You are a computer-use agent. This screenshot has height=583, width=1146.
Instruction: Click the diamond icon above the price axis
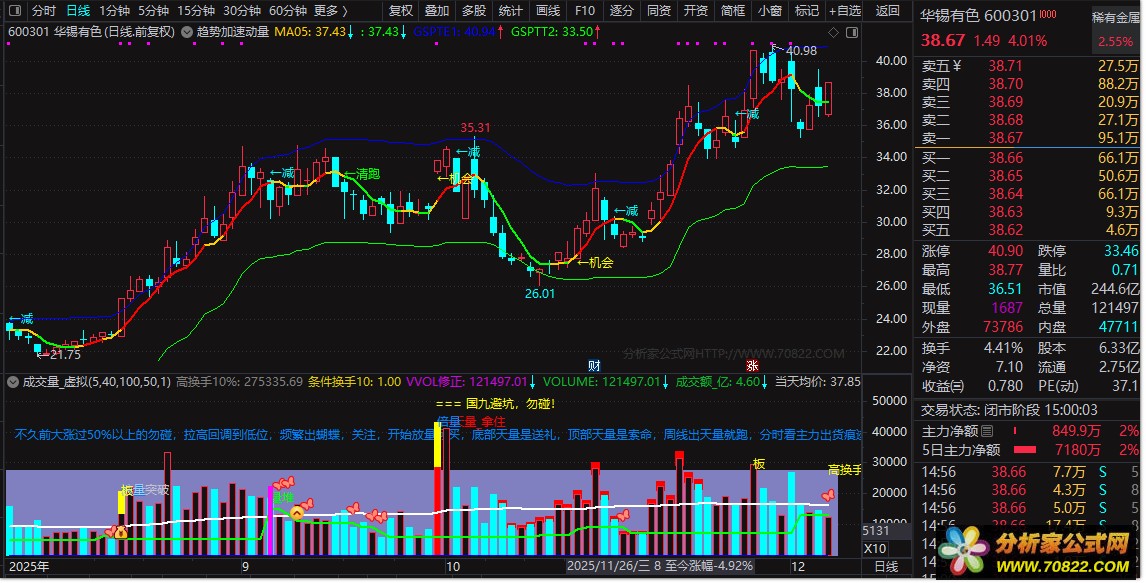tap(833, 32)
